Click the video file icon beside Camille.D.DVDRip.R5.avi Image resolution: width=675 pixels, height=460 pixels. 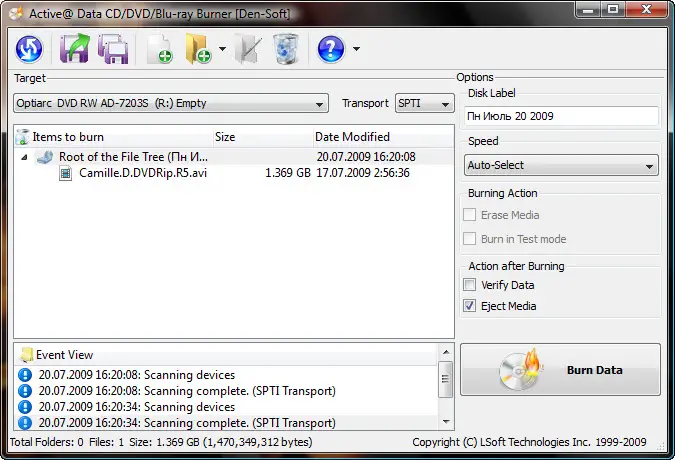[65, 173]
